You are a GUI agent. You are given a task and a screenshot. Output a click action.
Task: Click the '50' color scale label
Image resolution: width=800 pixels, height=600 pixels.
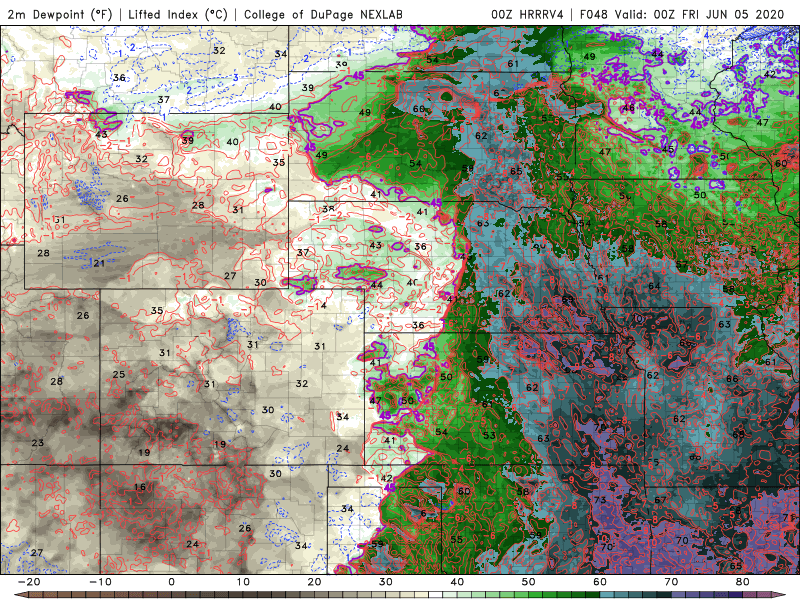529,582
